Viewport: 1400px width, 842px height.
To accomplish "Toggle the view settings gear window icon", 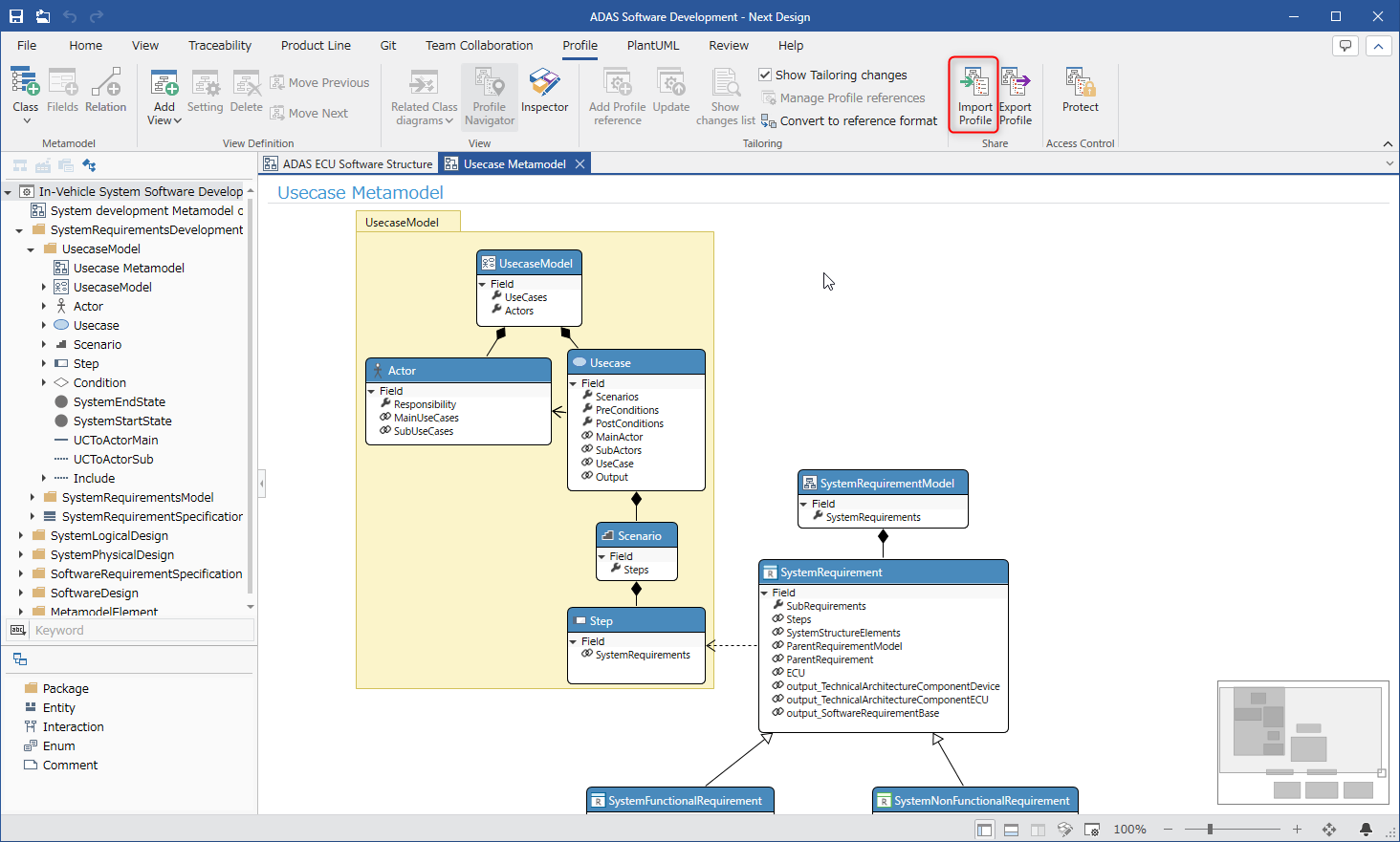I will (x=1092, y=830).
